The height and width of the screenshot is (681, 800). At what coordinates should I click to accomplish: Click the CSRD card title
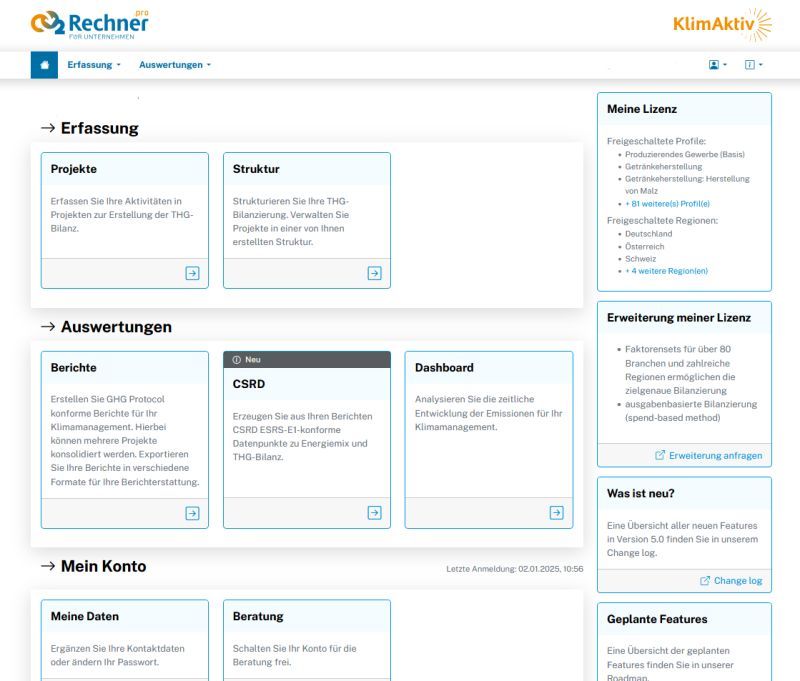(249, 383)
